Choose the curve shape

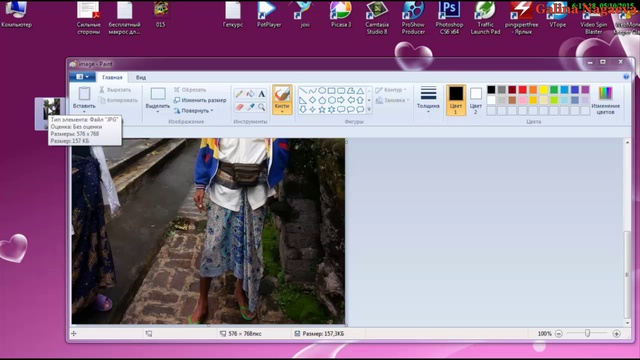click(x=313, y=90)
